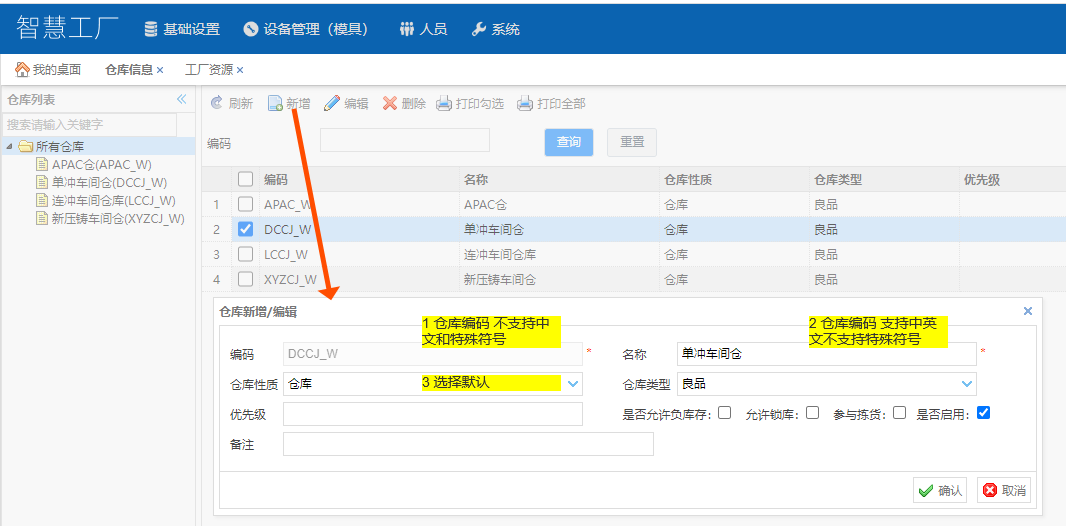Collapse the 所有仓库 tree node
Image resolution: width=1066 pixels, height=526 pixels.
coord(10,147)
